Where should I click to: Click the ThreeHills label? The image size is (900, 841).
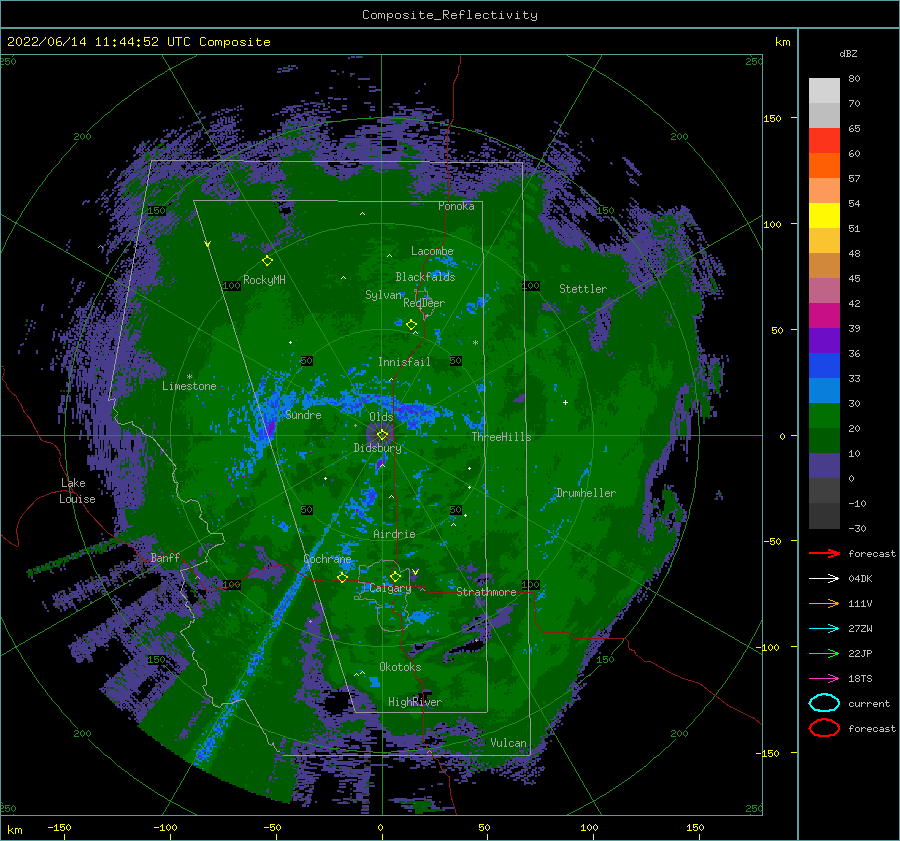[x=501, y=437]
